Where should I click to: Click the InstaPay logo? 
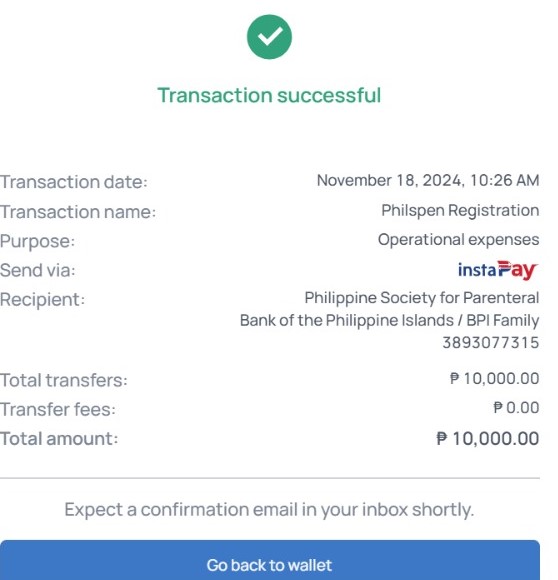tap(498, 270)
